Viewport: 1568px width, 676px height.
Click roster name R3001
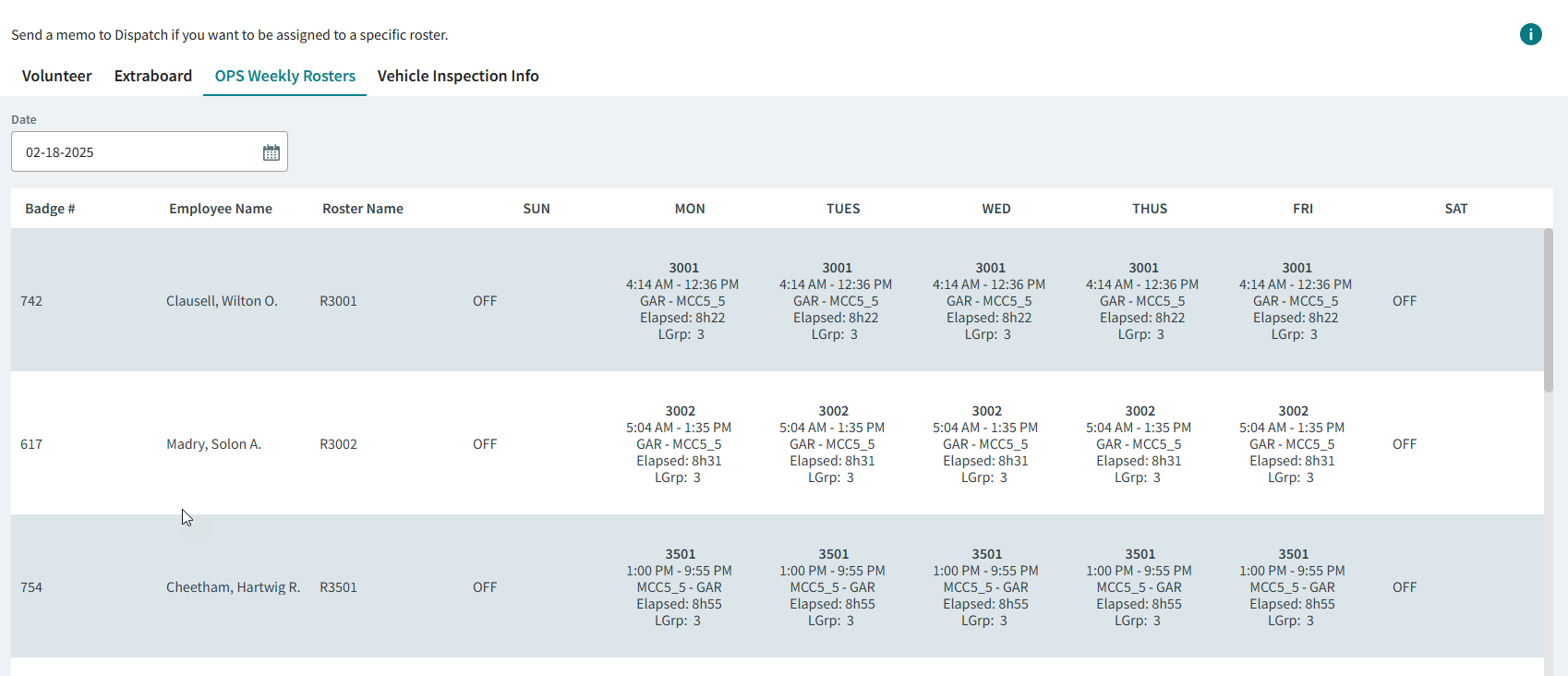click(x=338, y=301)
